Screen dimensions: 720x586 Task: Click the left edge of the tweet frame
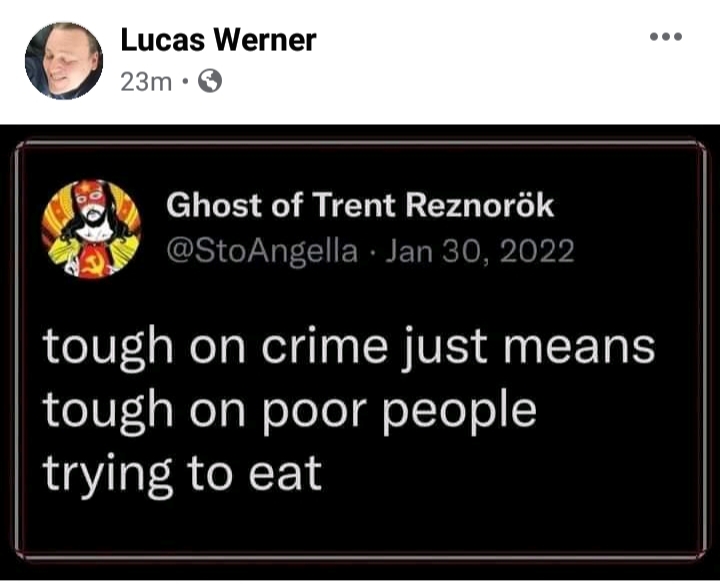pos(17,349)
